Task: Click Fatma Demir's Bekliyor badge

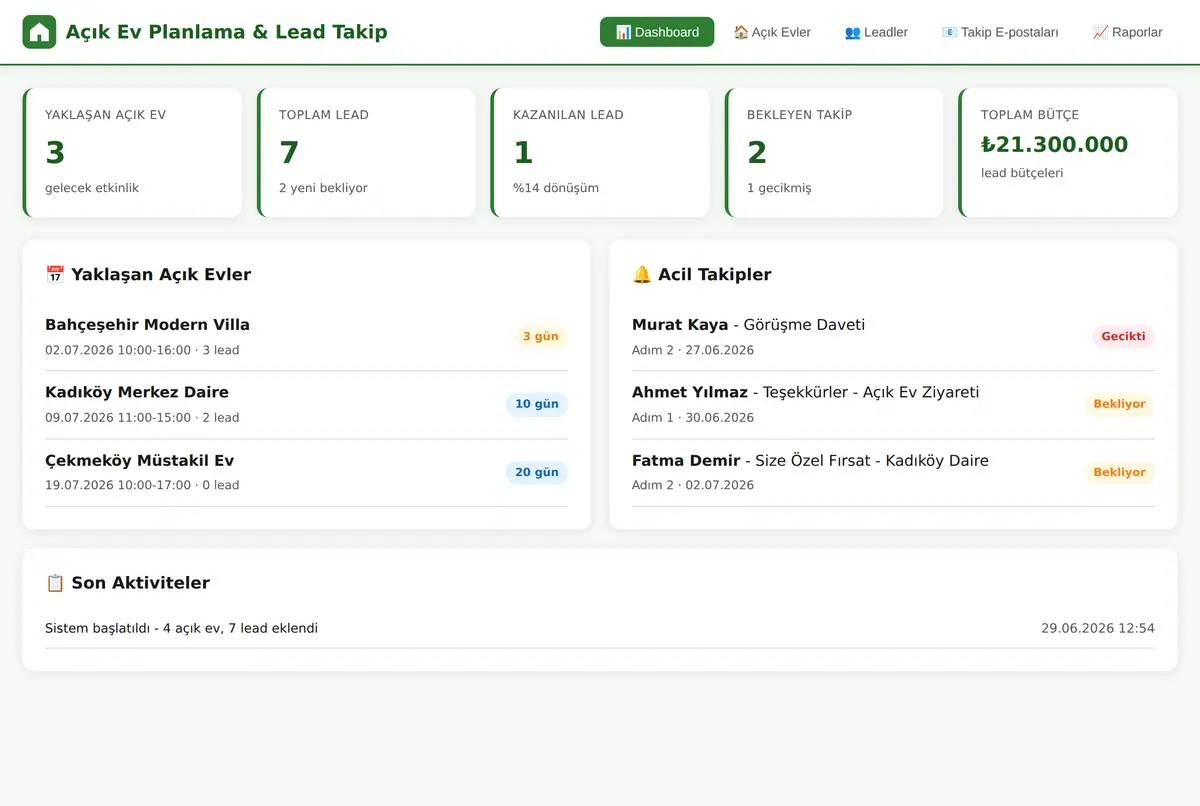Action: (x=1119, y=472)
